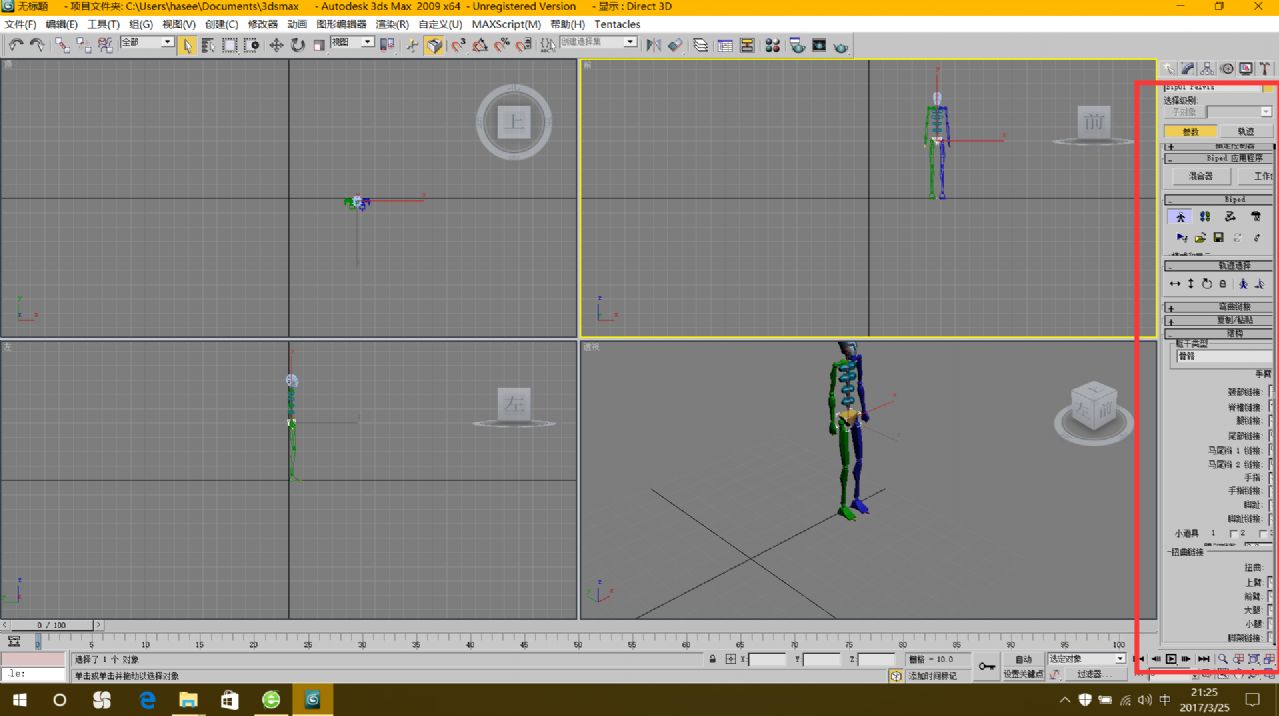The width and height of the screenshot is (1279, 716).
Task: Click the Quick Render teapot icon
Action: pyautogui.click(x=841, y=45)
